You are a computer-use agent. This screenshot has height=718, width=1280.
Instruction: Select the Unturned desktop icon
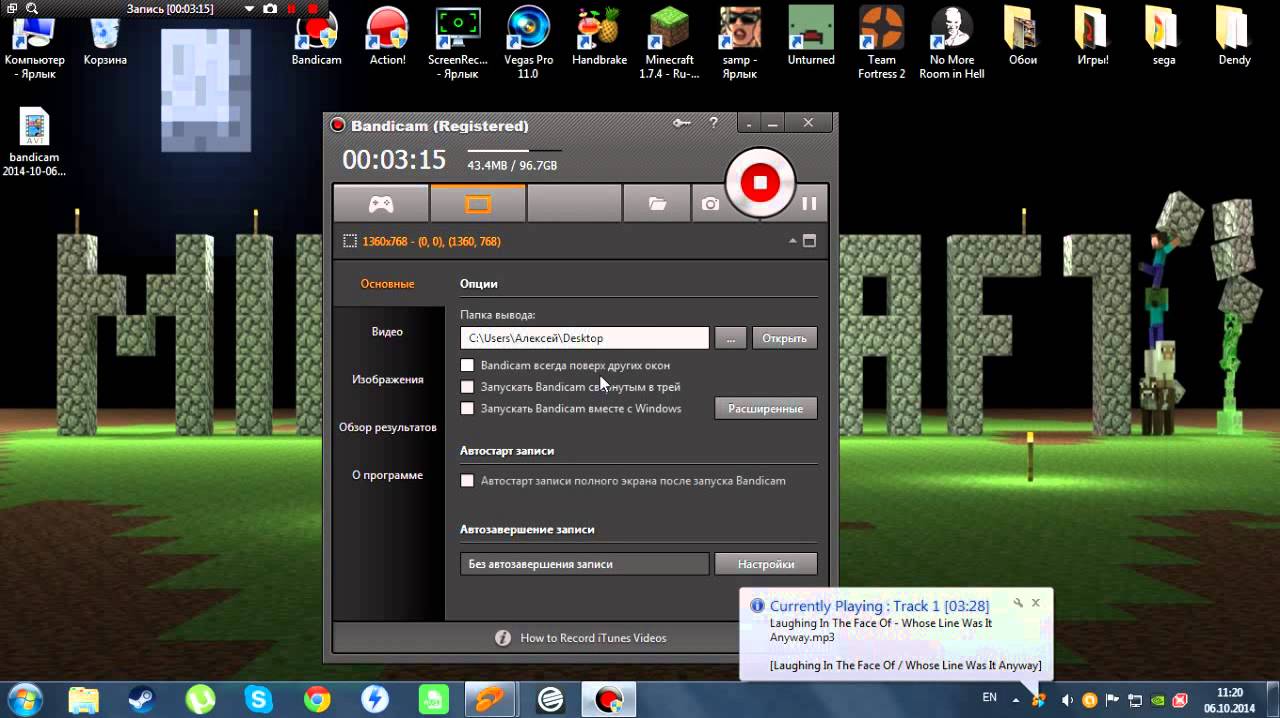[811, 38]
